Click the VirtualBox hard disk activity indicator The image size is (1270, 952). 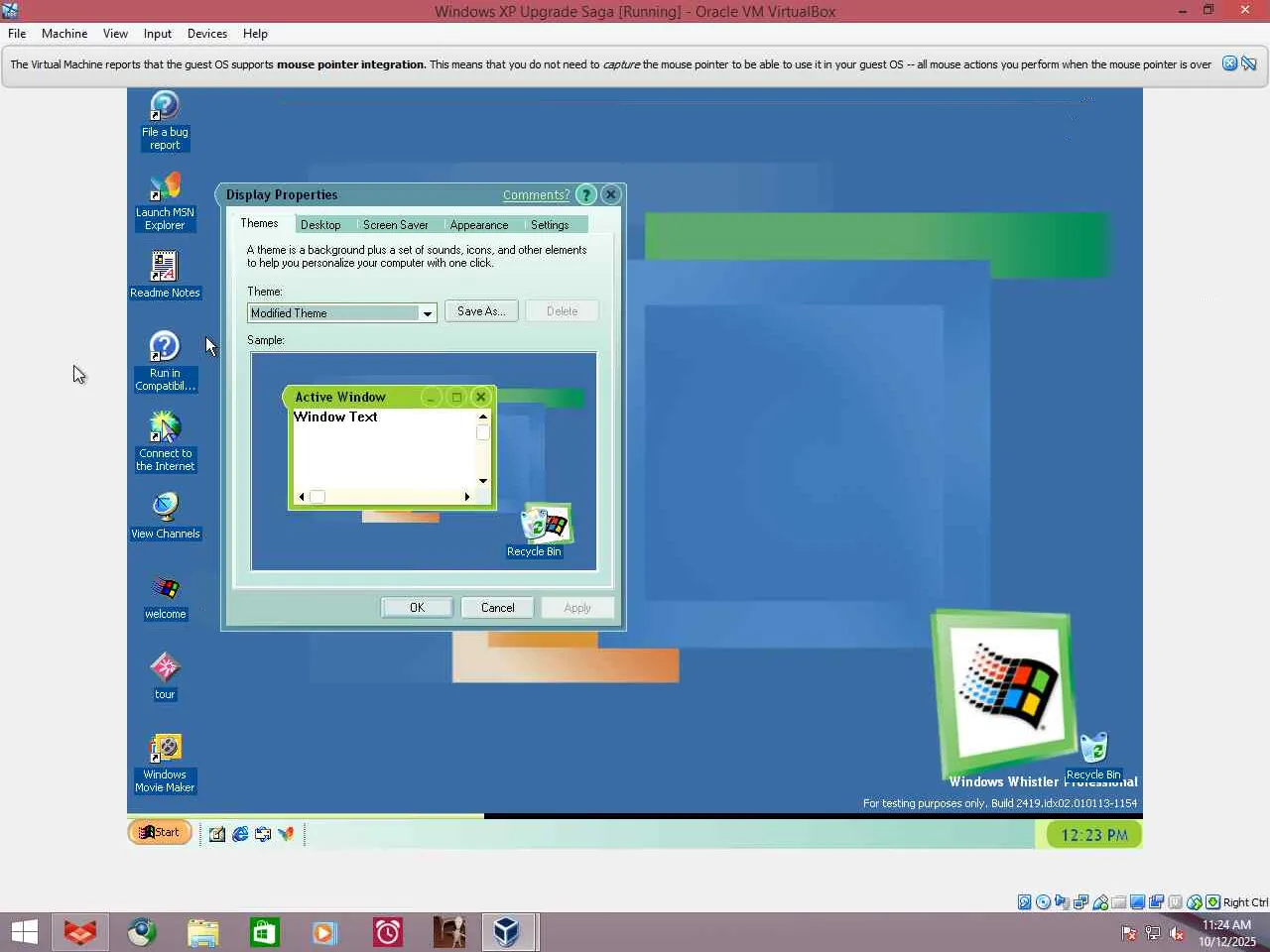click(x=1025, y=902)
